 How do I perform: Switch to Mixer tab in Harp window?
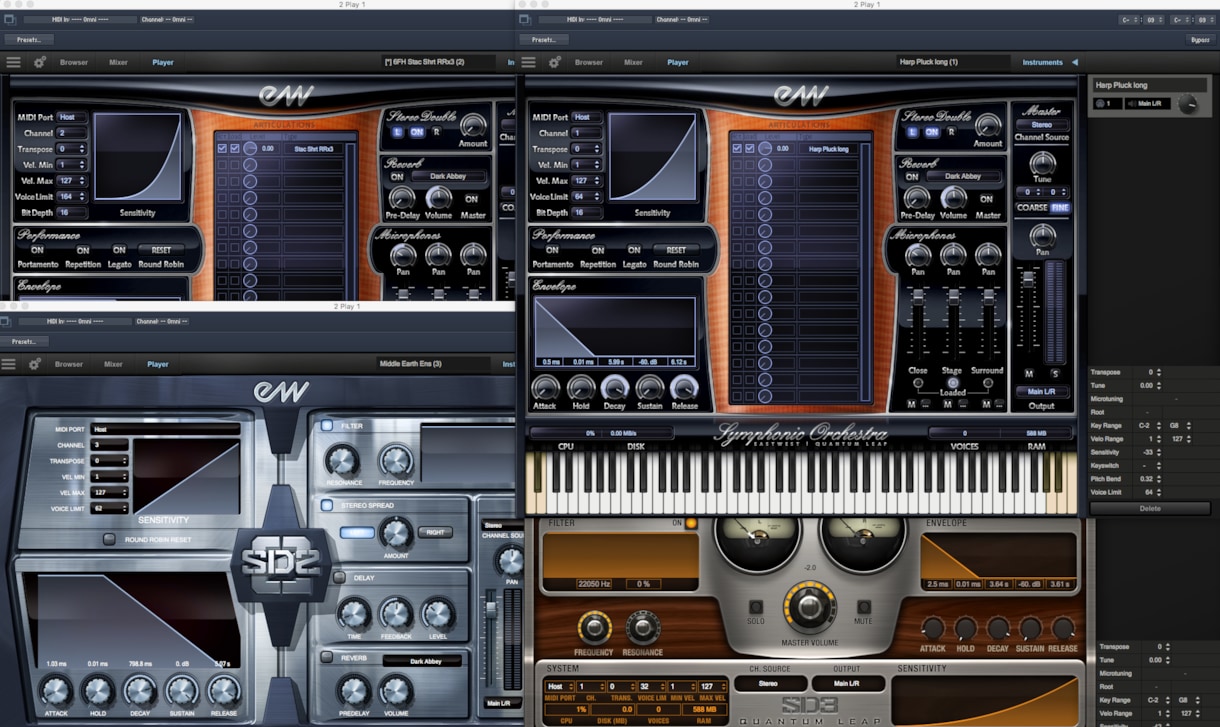pyautogui.click(x=633, y=62)
